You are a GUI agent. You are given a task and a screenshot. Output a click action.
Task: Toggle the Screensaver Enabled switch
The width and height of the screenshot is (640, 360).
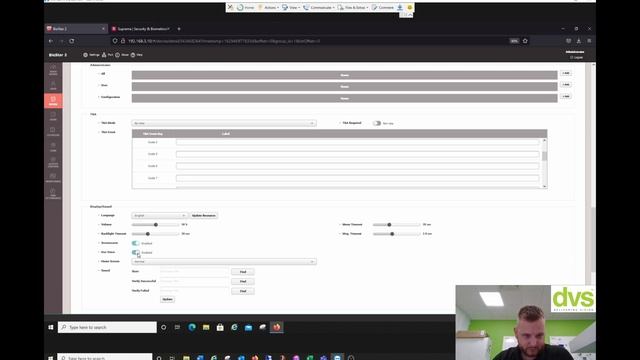(136, 243)
